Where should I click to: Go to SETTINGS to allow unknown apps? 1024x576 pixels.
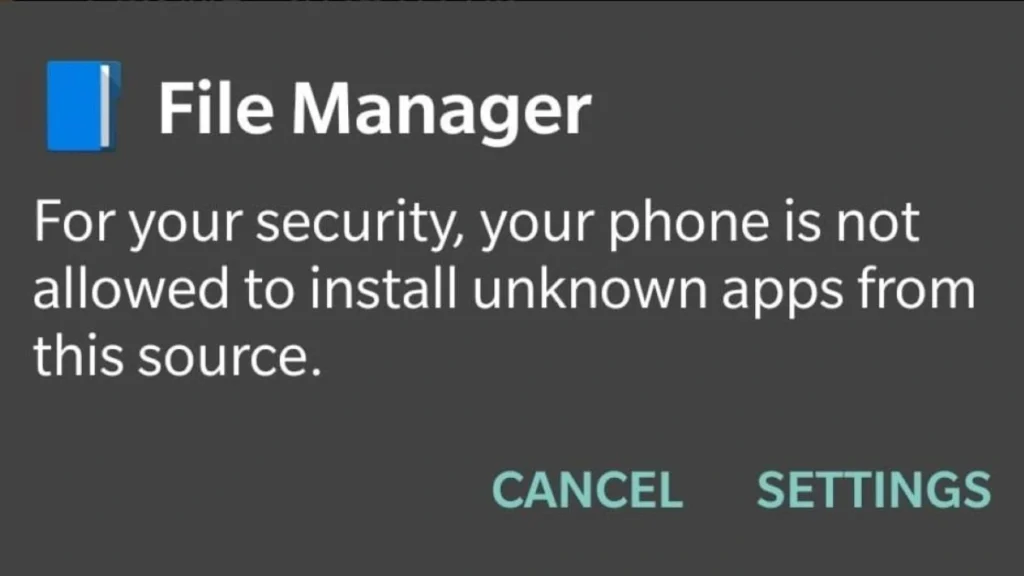874,490
